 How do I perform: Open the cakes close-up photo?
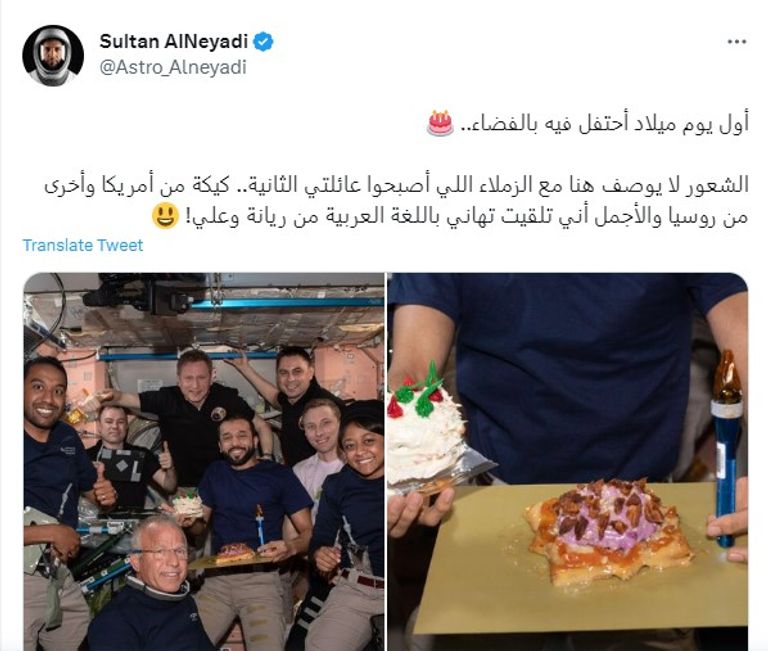click(568, 462)
